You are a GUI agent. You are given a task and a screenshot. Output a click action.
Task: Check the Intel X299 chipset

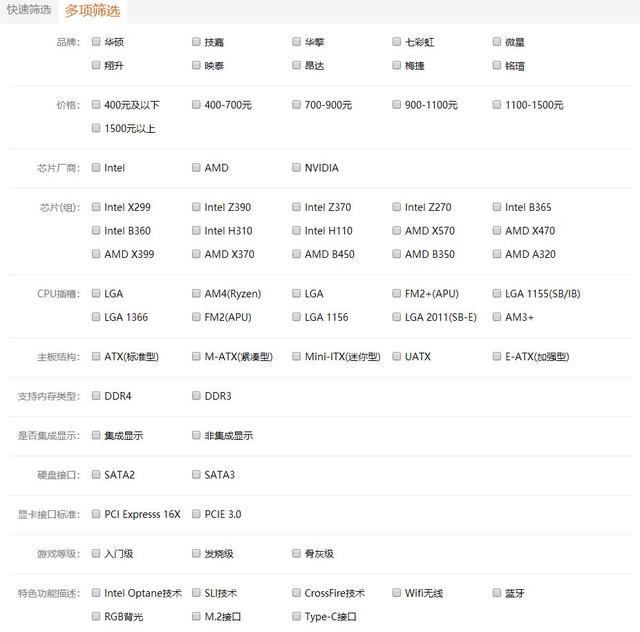96,207
